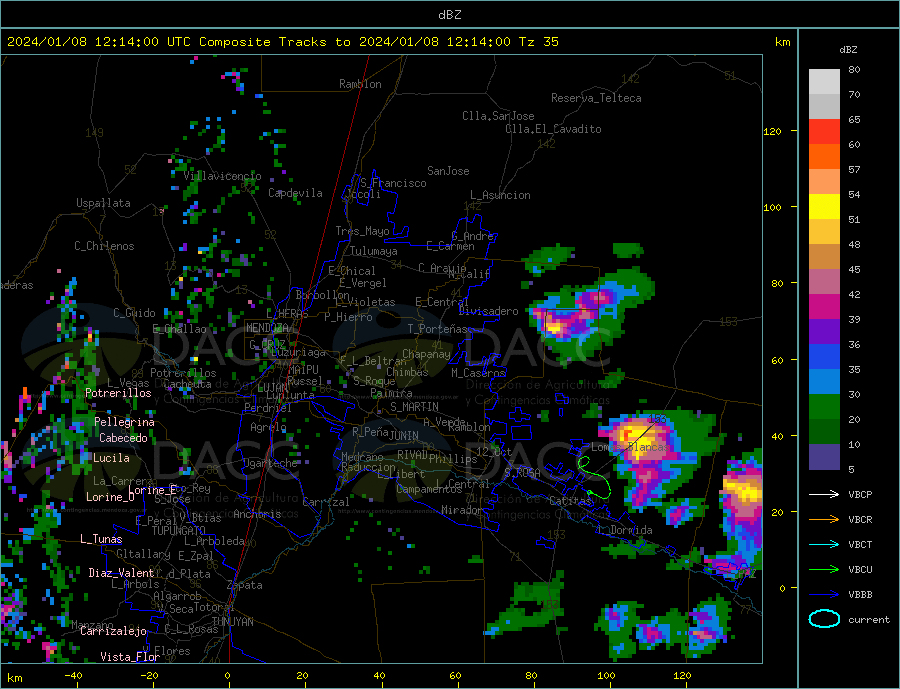The width and height of the screenshot is (900, 689).
Task: Click the 'RIVAD' map label
Action: coord(413,455)
